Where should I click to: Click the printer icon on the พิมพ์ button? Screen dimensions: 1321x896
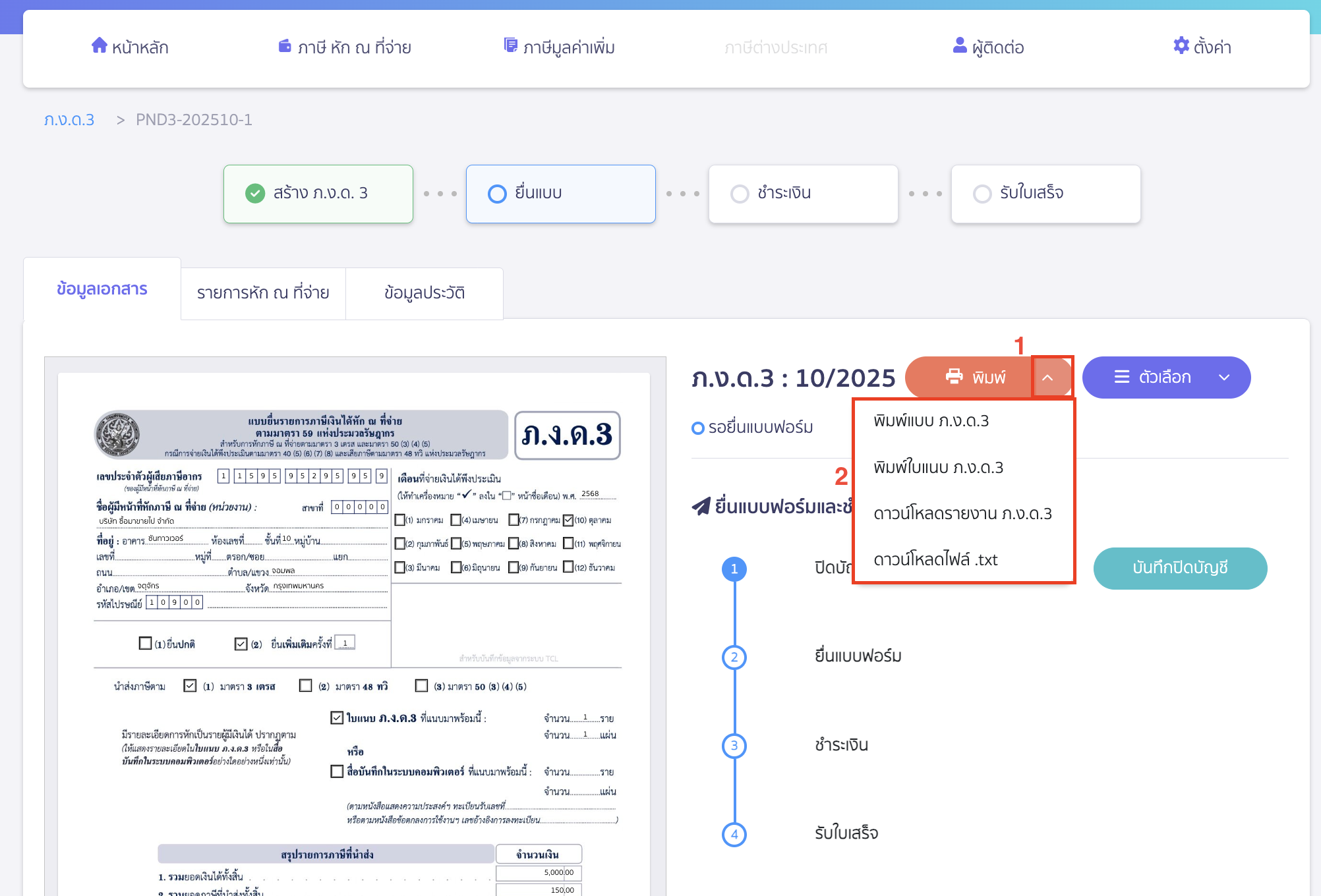pyautogui.click(x=953, y=376)
